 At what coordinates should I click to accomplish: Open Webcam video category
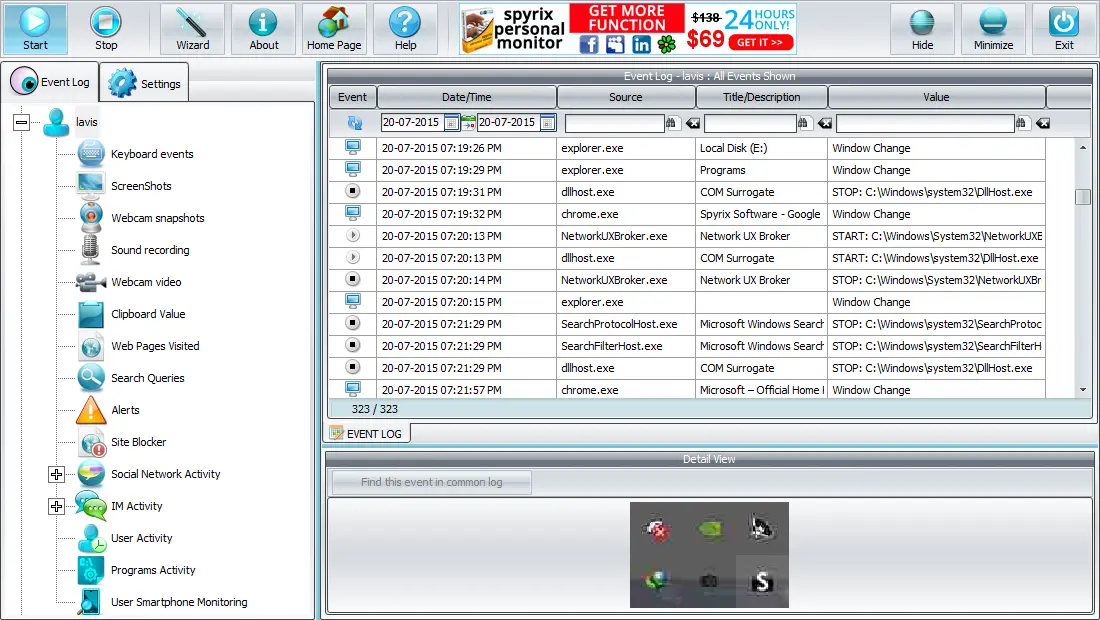pyautogui.click(x=146, y=282)
